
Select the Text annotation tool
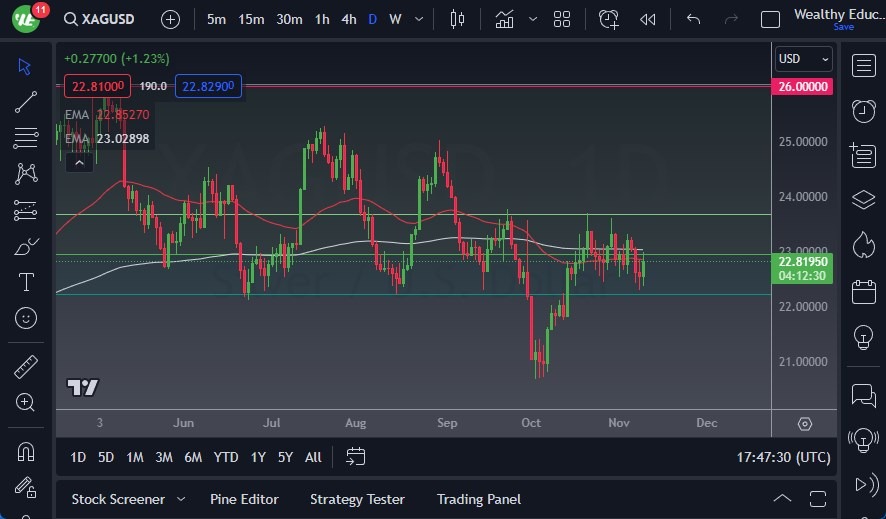point(26,282)
